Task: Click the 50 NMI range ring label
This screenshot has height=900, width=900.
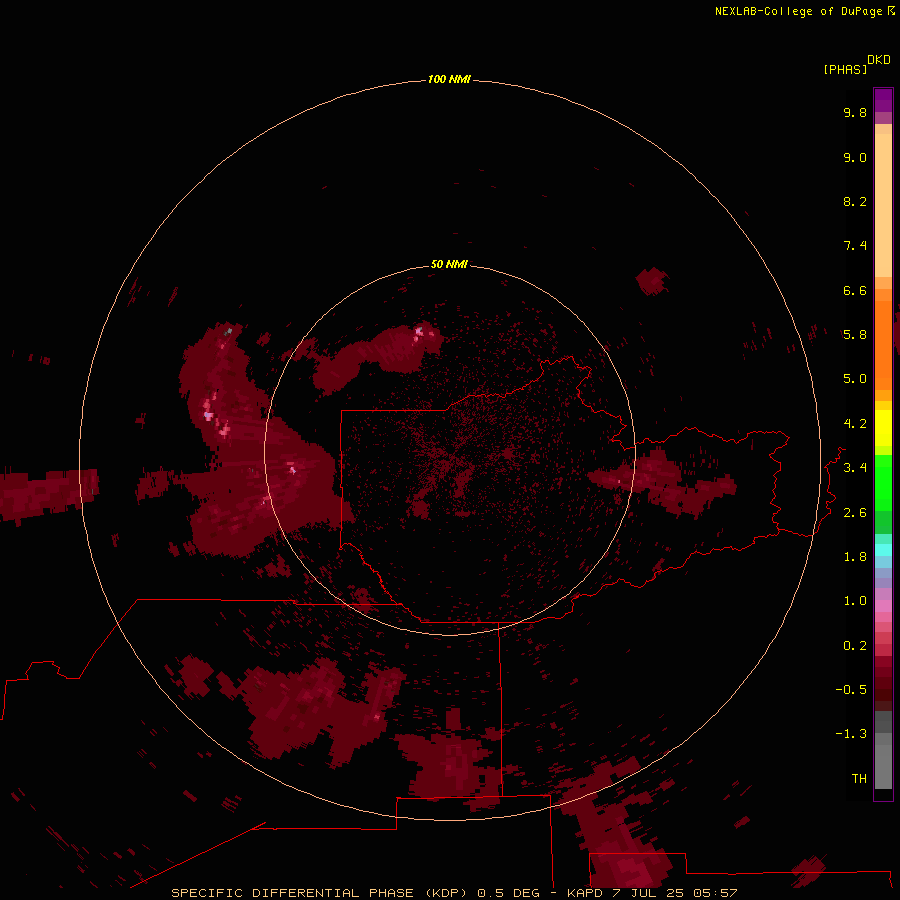Action: [x=449, y=264]
